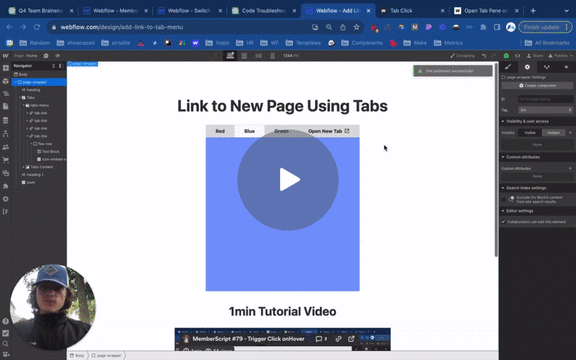The height and width of the screenshot is (360, 576).
Task: Toggle Collaborators can edit this element
Action: click(x=504, y=222)
